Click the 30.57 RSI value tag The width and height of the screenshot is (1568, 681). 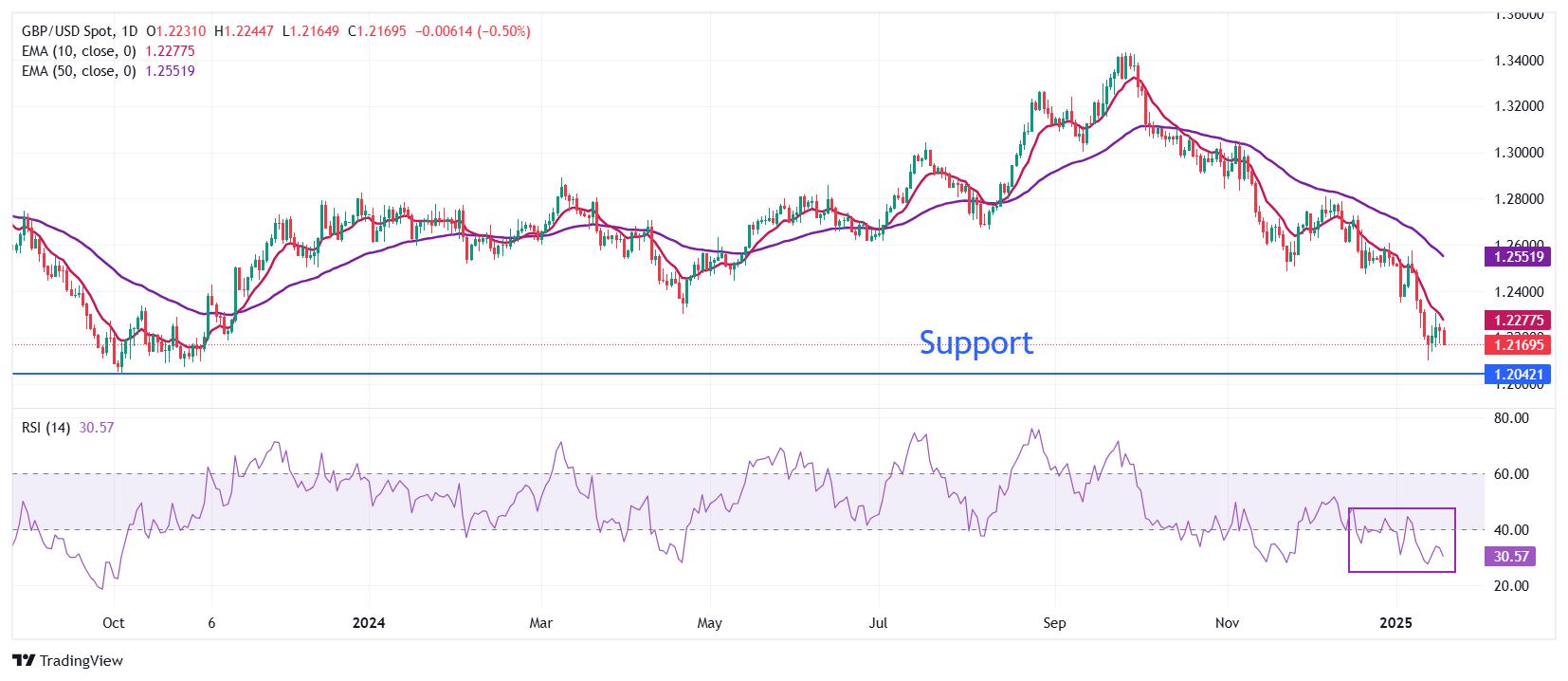click(x=1511, y=557)
